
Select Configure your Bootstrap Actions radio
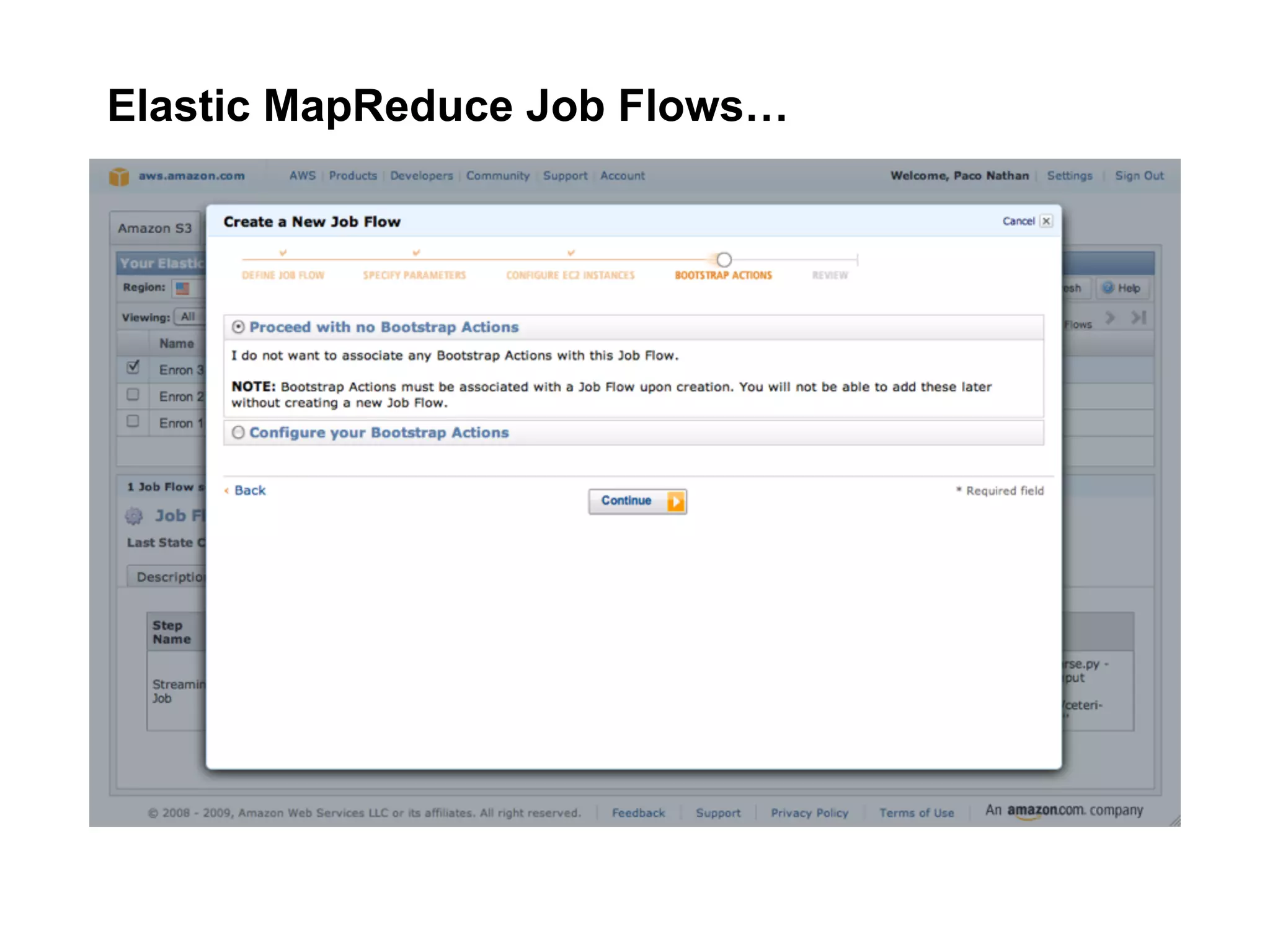(x=238, y=433)
